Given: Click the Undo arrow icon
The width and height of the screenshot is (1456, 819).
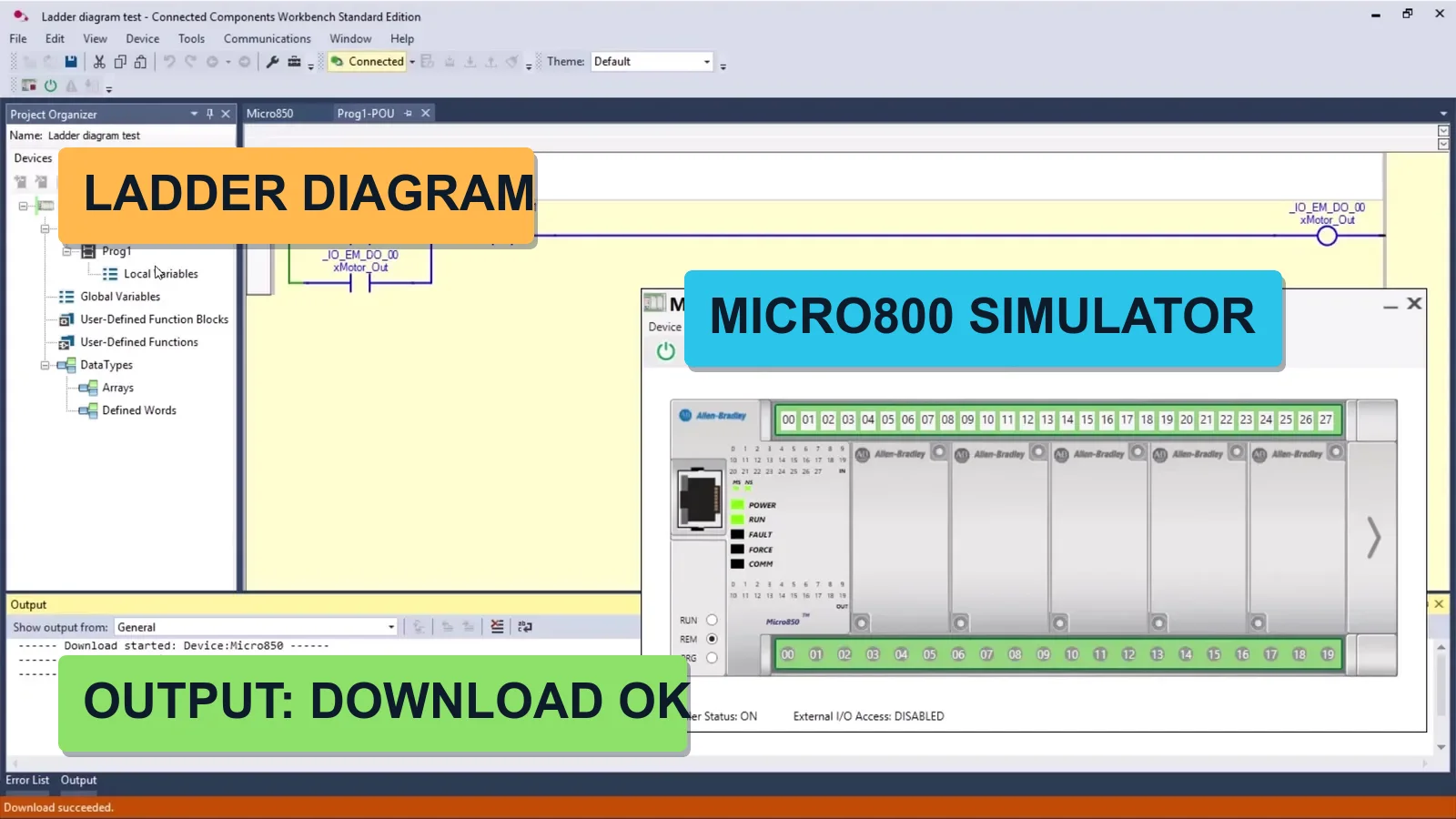Looking at the screenshot, I should [x=169, y=62].
